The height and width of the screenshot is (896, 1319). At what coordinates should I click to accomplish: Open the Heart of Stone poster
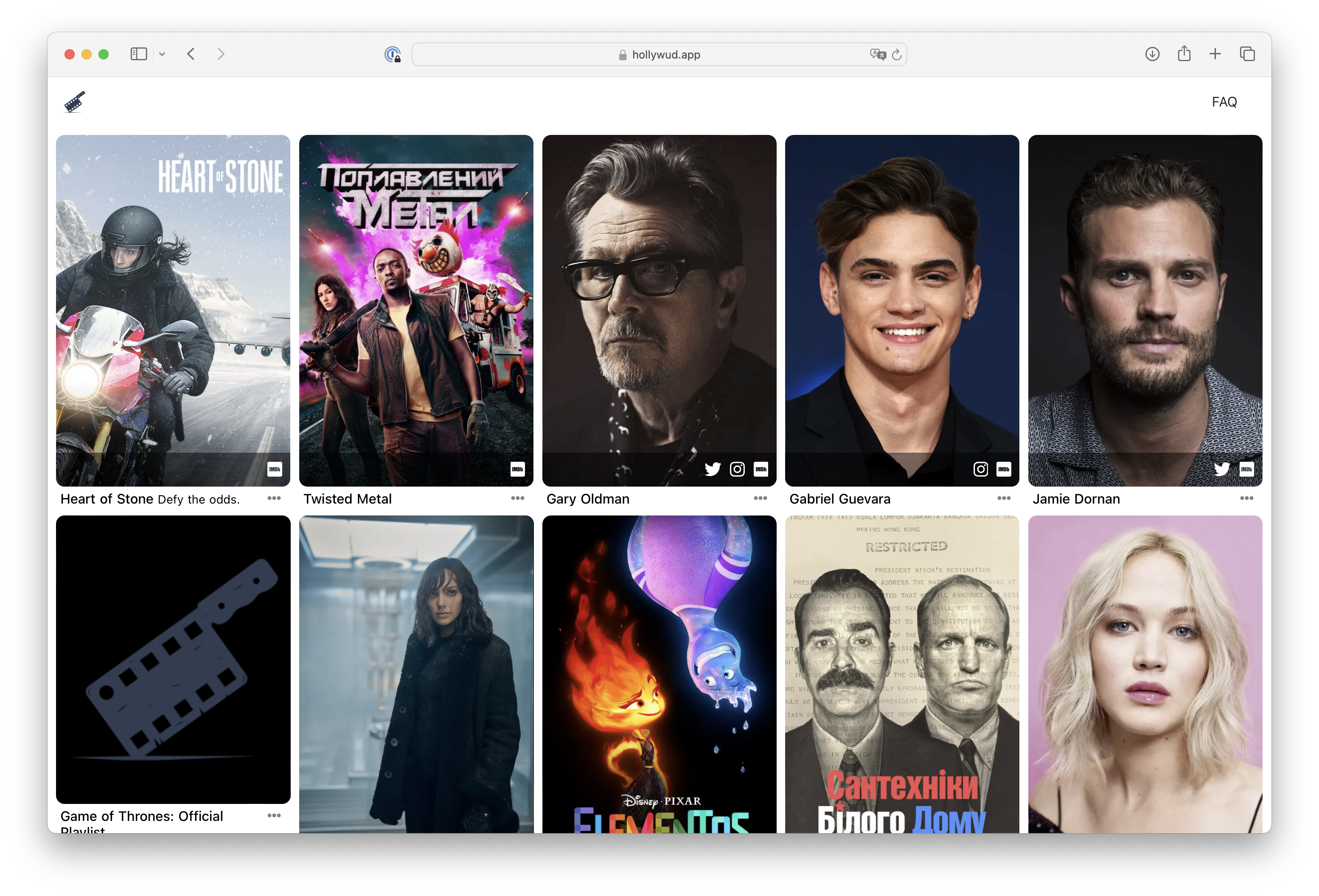[173, 311]
